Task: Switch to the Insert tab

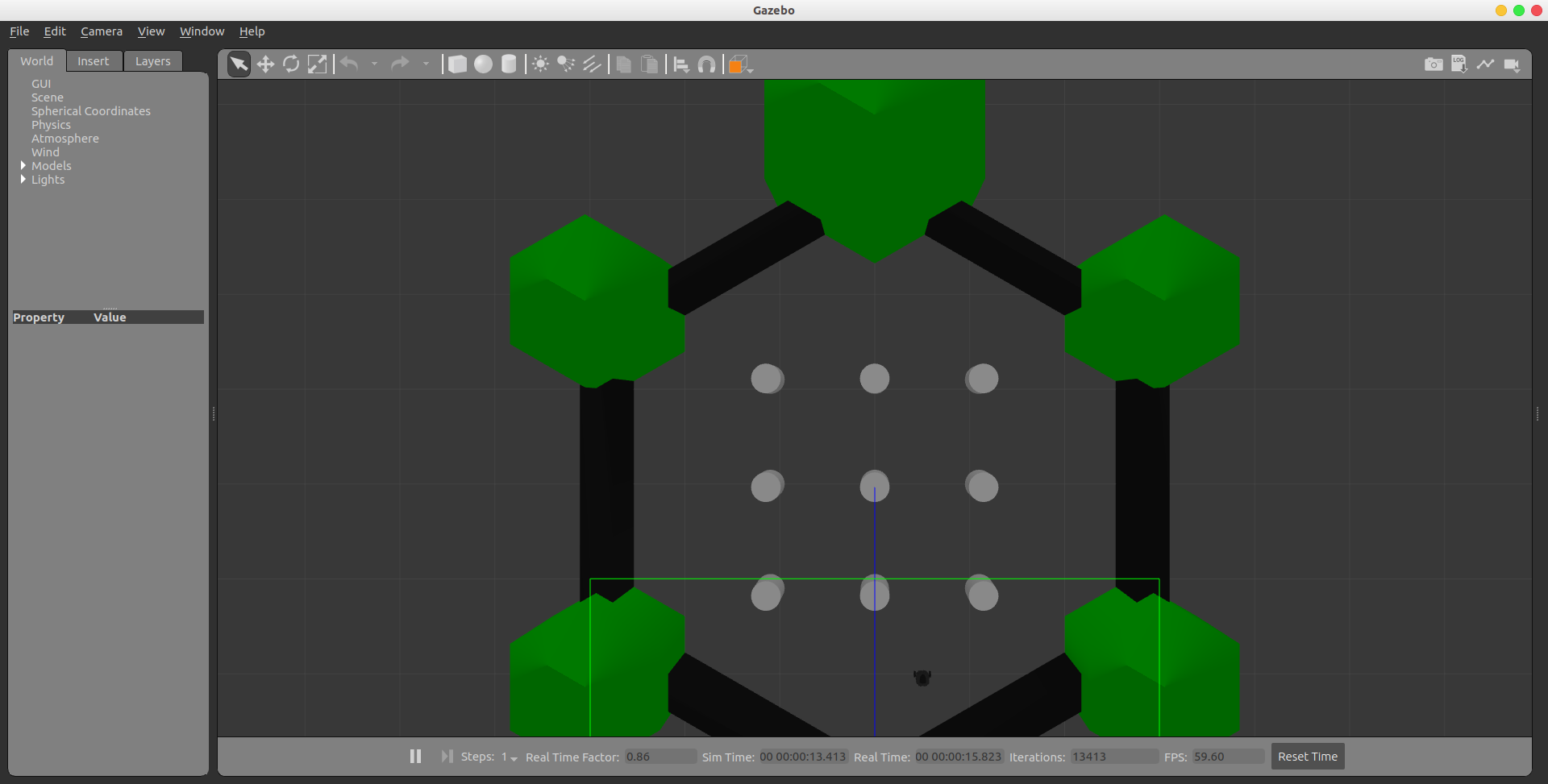Action: pos(94,60)
